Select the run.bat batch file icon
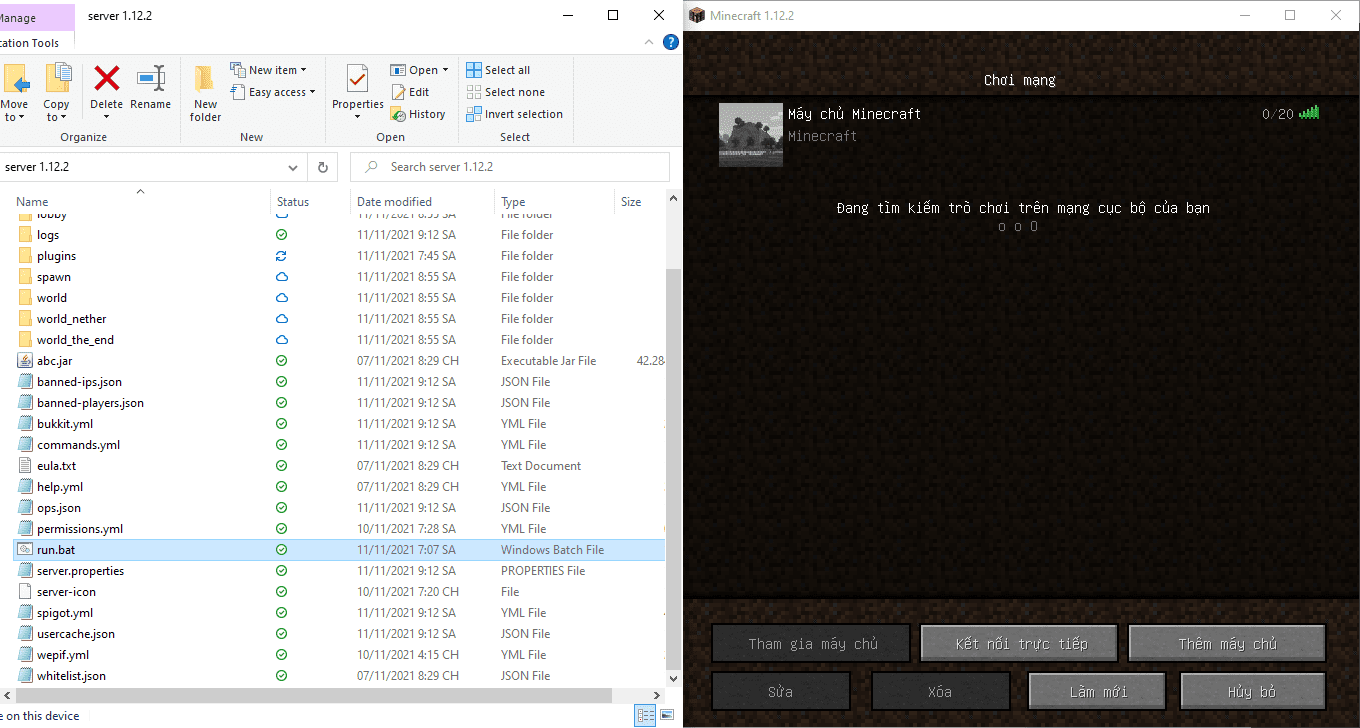This screenshot has width=1360, height=728. [x=26, y=550]
